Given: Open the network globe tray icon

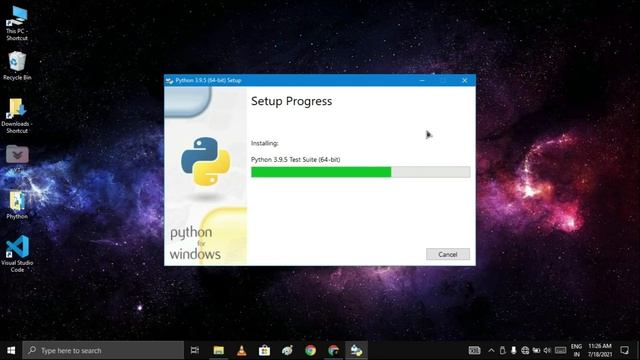Looking at the screenshot, I should [x=525, y=351].
